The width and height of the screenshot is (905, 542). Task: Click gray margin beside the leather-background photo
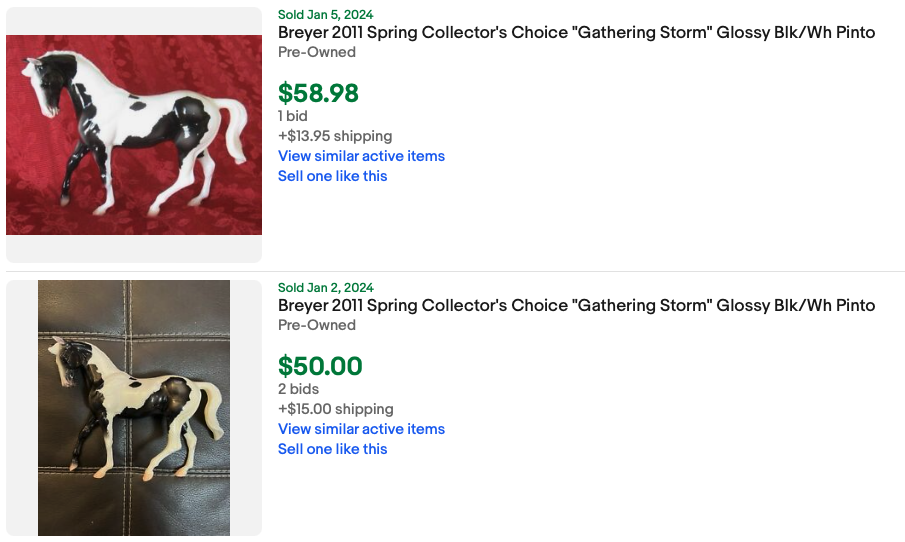[22, 407]
